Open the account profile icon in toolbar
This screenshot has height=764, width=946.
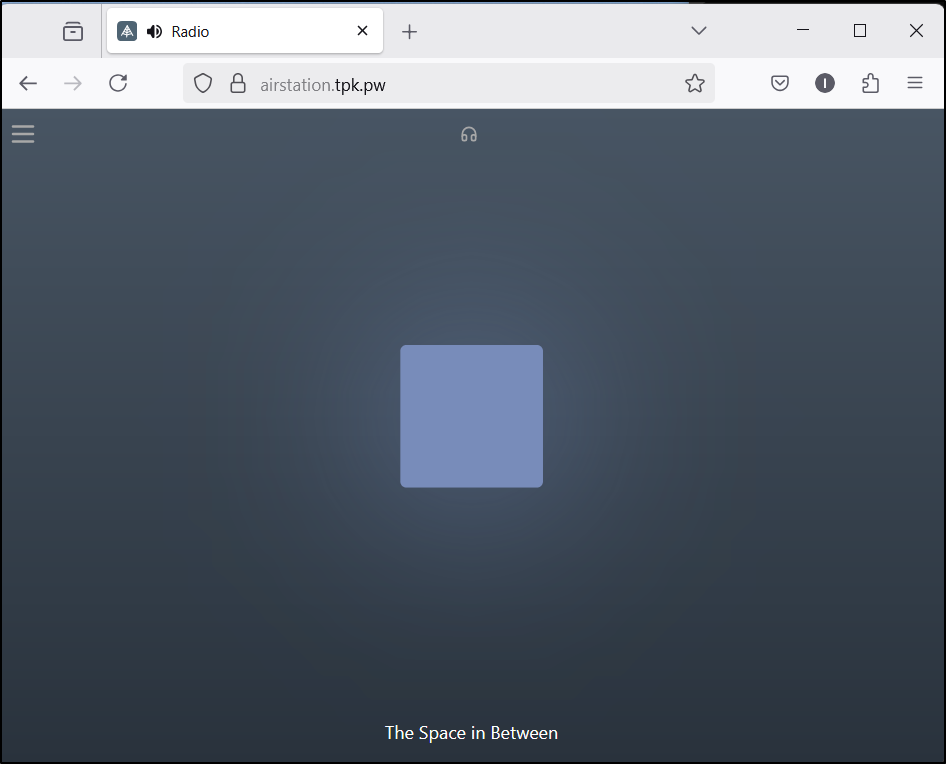825,83
